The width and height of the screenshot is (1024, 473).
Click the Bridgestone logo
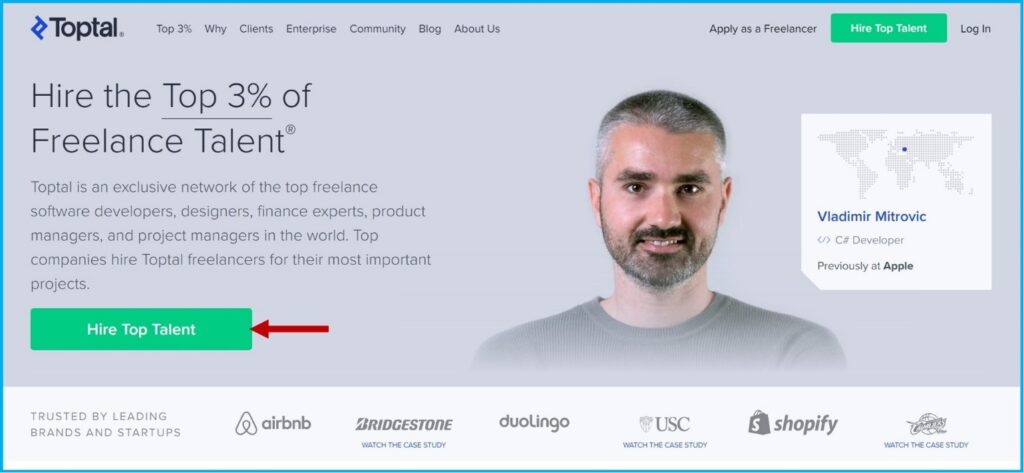pos(404,425)
